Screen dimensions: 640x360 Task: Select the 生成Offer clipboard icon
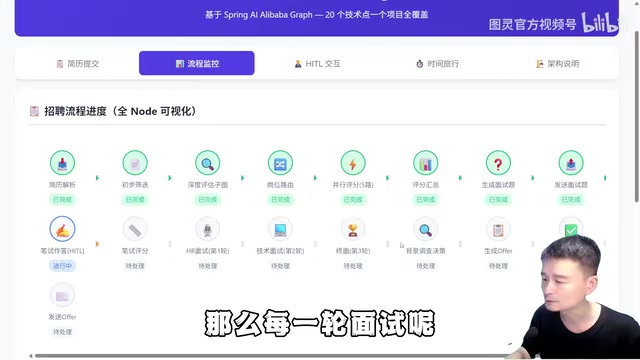point(498,229)
